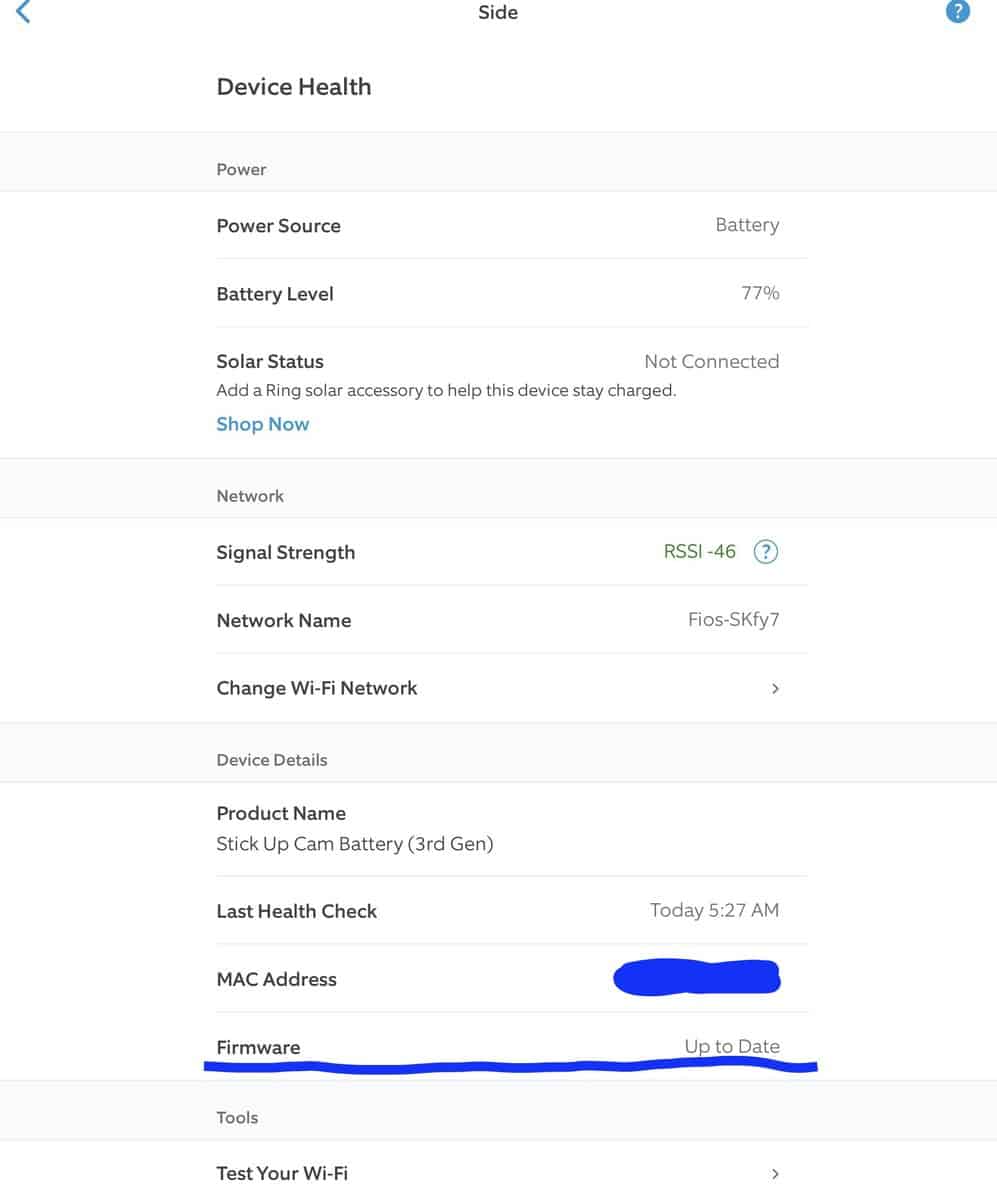The width and height of the screenshot is (997, 1200).
Task: Select the Device Details section header
Action: click(272, 760)
